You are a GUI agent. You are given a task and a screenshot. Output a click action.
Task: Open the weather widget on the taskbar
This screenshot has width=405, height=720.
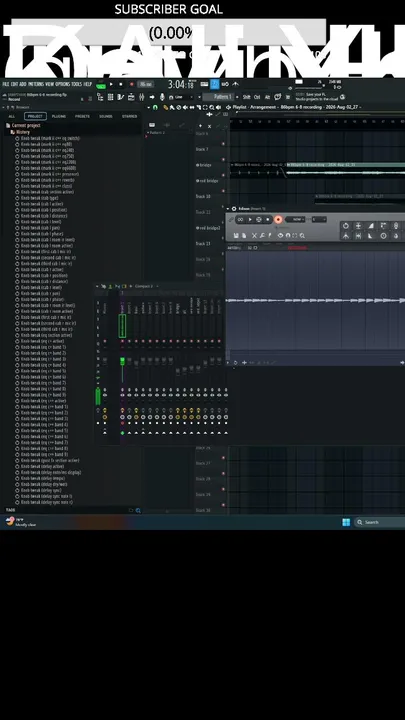click(21, 522)
